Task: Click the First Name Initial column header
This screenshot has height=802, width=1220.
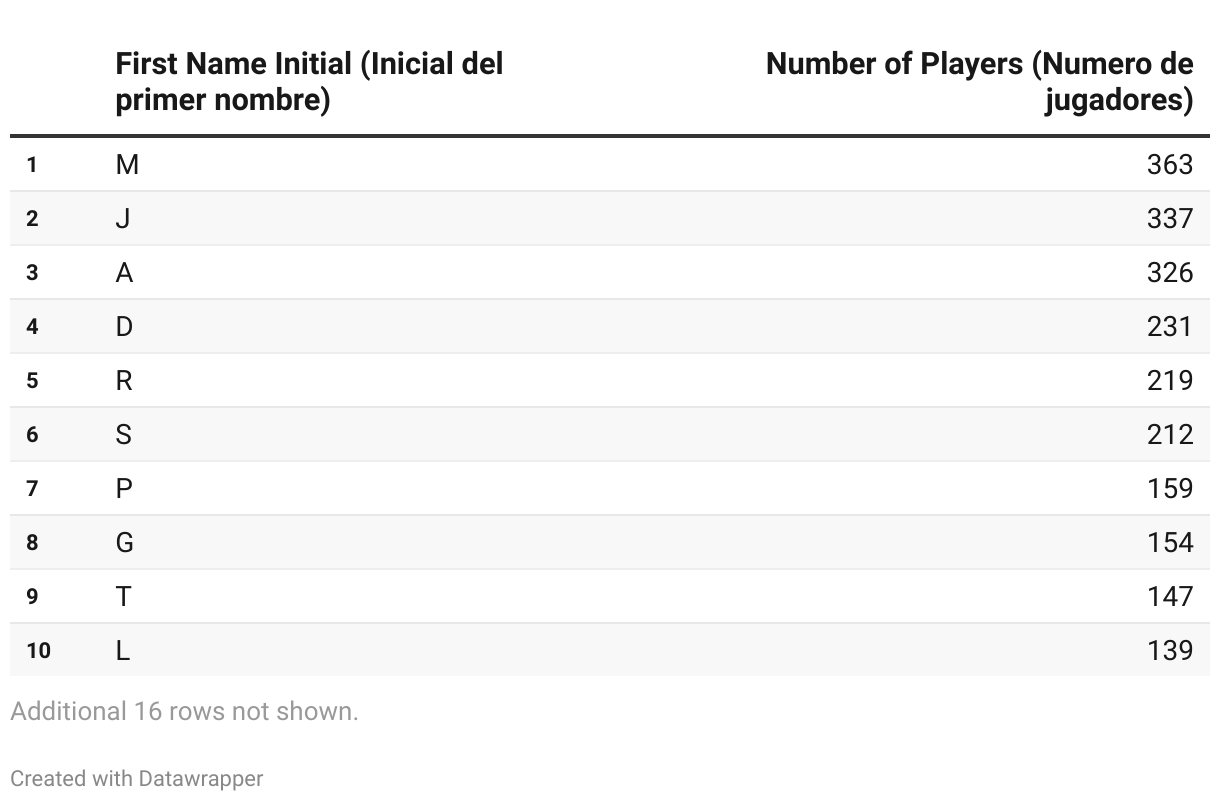Action: click(x=309, y=82)
